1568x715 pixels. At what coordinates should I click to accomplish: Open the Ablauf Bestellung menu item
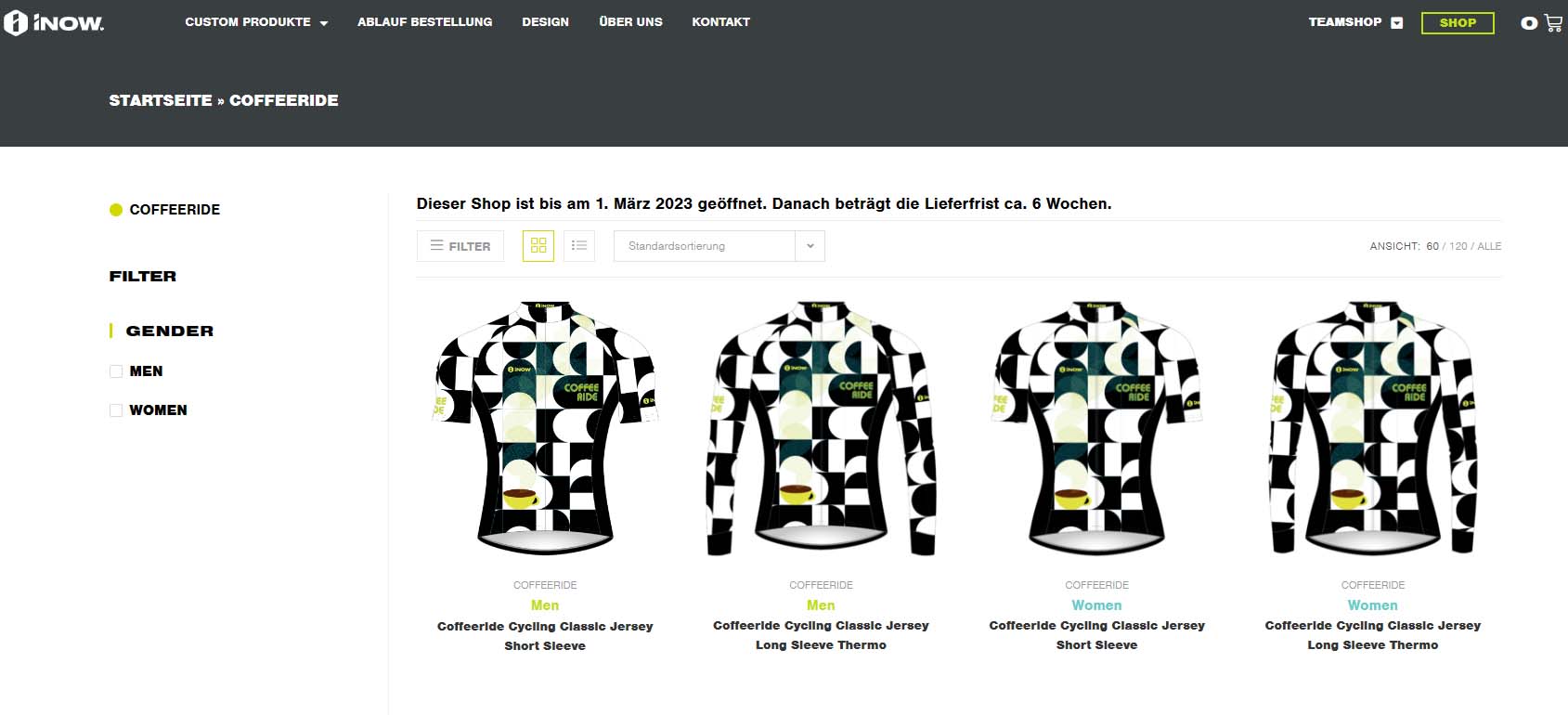click(425, 22)
